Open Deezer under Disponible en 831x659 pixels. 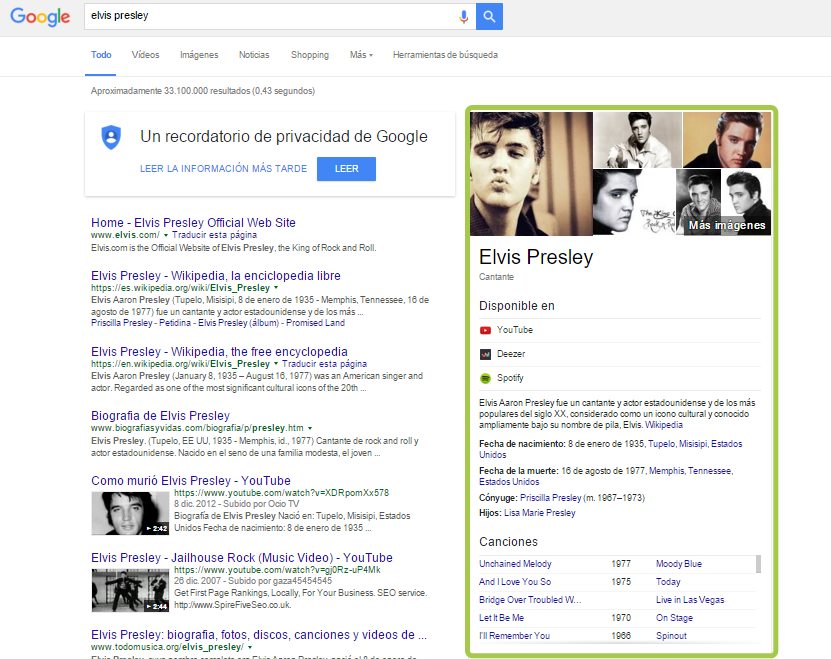click(511, 354)
